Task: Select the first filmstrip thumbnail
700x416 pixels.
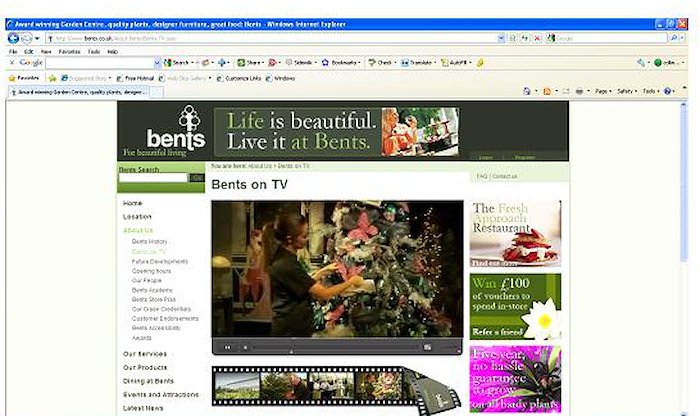Action: coord(237,386)
